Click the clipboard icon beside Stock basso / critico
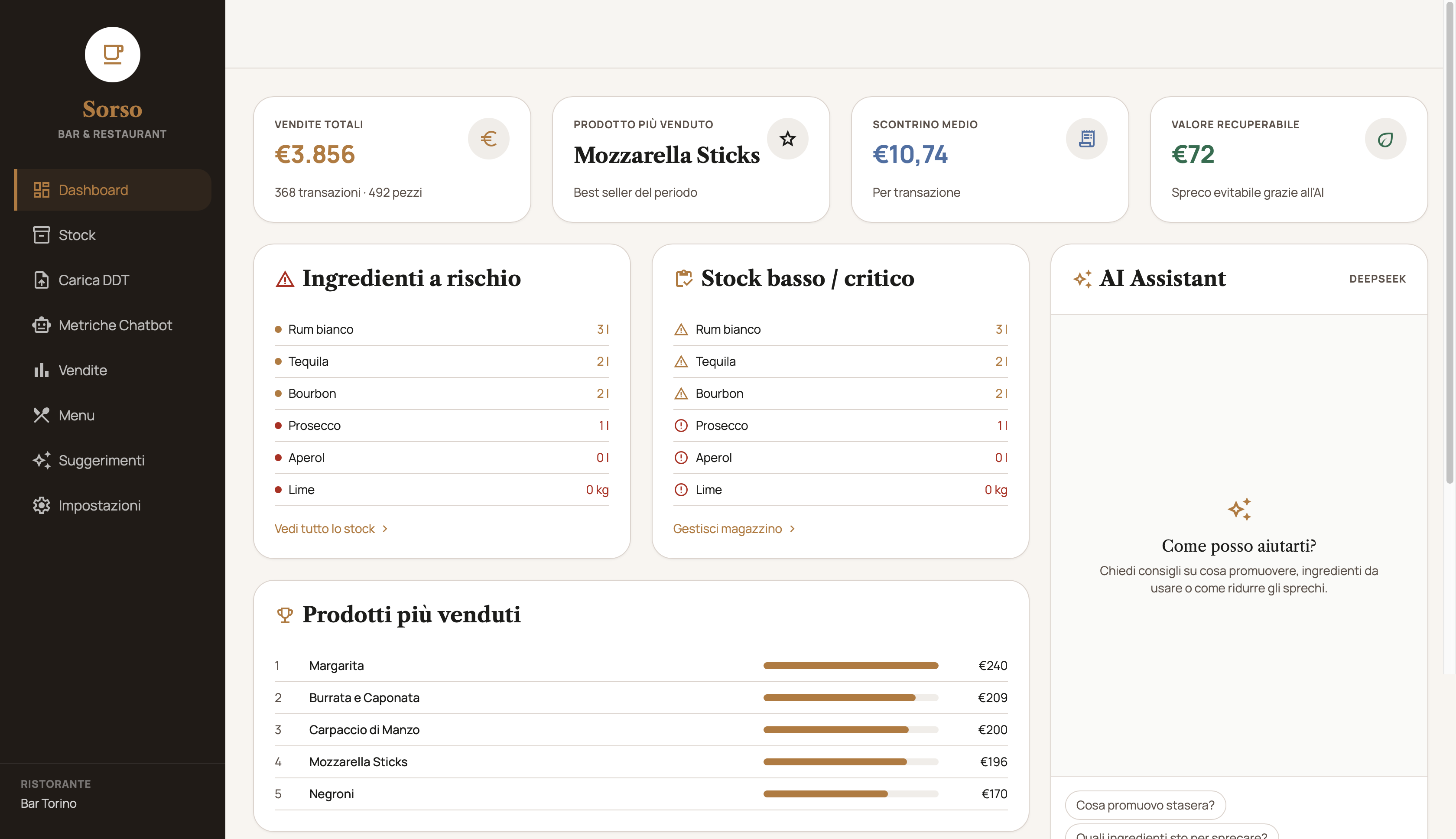The width and height of the screenshot is (1456, 839). coord(683,278)
